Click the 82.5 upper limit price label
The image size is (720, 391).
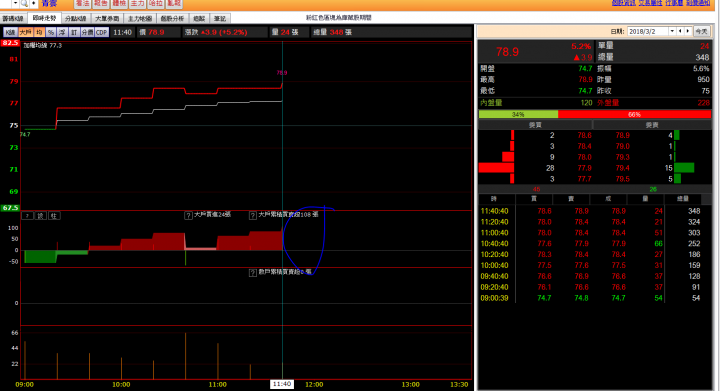[x=10, y=43]
